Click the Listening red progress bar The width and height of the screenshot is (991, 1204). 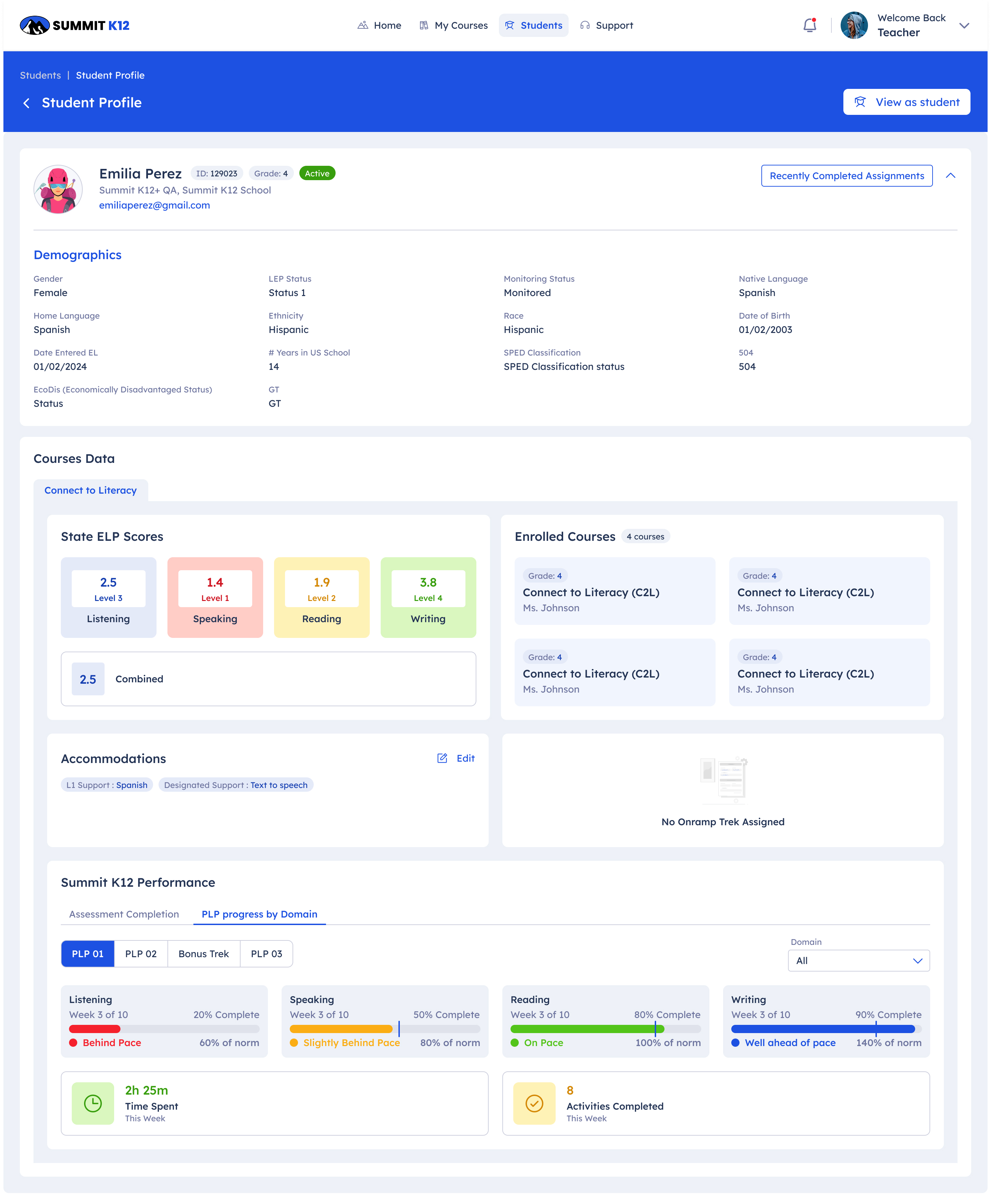point(95,1029)
